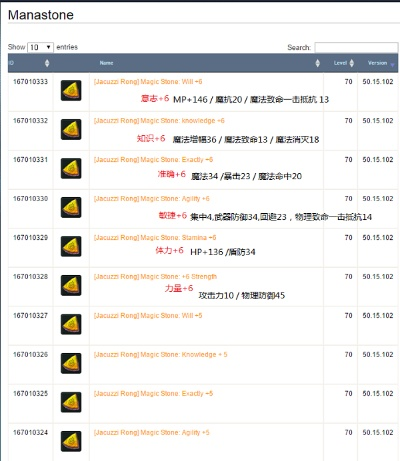This screenshot has width=400, height=461.
Task: Click the manastone icon in row 167010333
Action: [71, 90]
